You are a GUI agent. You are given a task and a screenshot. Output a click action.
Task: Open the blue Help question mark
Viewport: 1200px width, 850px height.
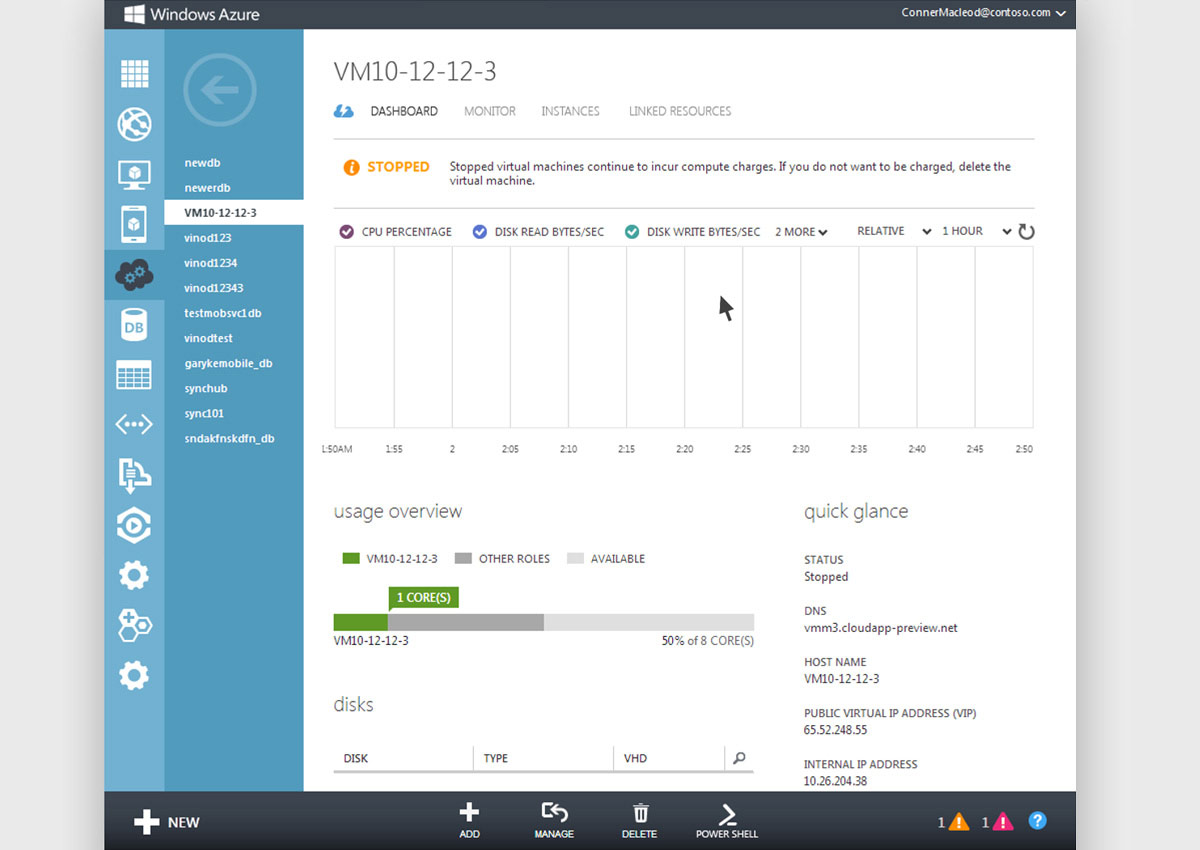click(1038, 821)
